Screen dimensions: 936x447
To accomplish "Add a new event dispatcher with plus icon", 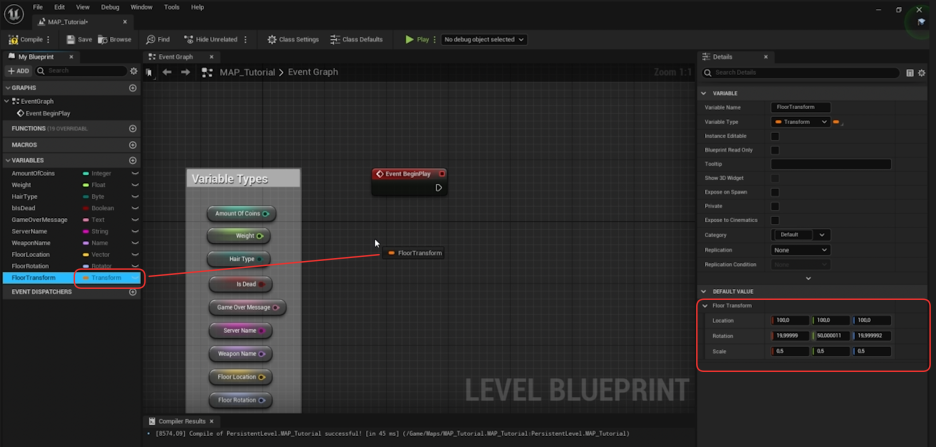I will [x=133, y=292].
